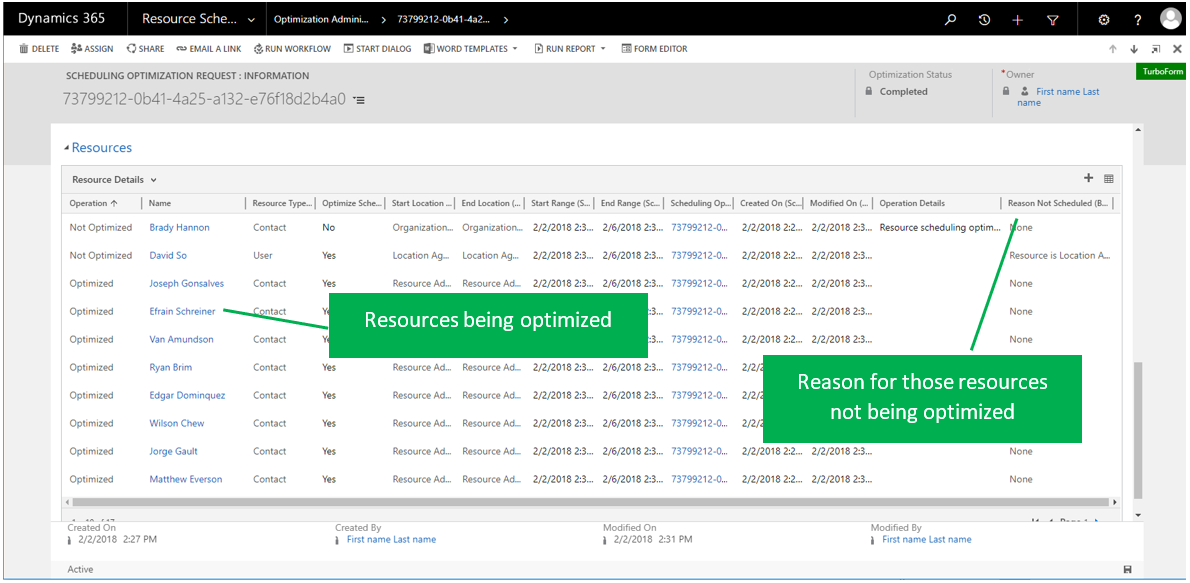Add new resource detail with plus icon
The height and width of the screenshot is (583, 1190).
pos(1088,178)
